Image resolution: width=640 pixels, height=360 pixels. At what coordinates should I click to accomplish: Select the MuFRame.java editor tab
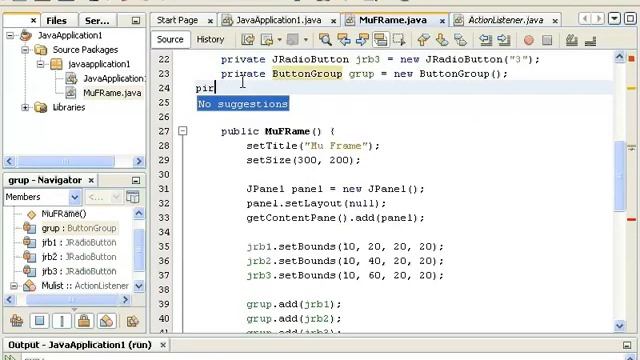(x=393, y=20)
